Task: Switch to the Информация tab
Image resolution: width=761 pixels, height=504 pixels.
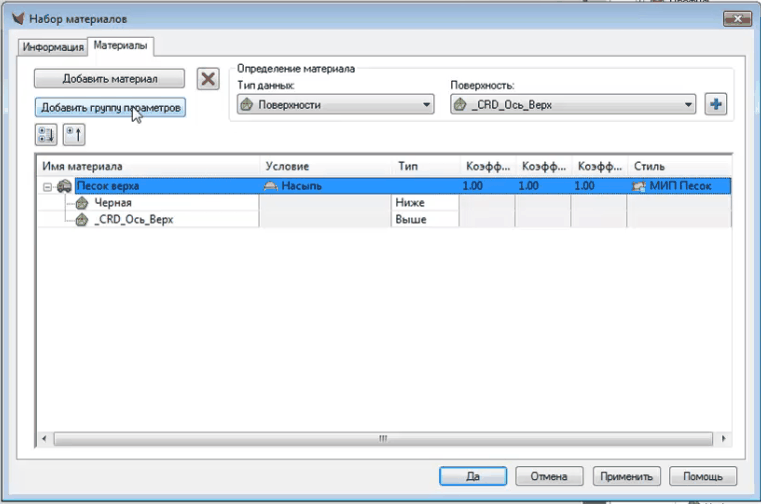Action: pos(54,46)
